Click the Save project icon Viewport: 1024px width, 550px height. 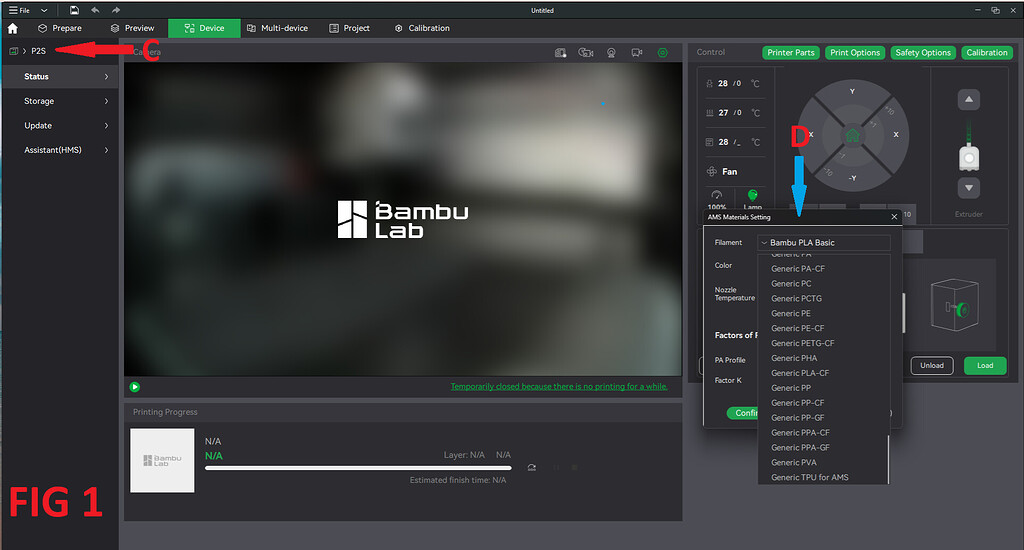pyautogui.click(x=74, y=10)
